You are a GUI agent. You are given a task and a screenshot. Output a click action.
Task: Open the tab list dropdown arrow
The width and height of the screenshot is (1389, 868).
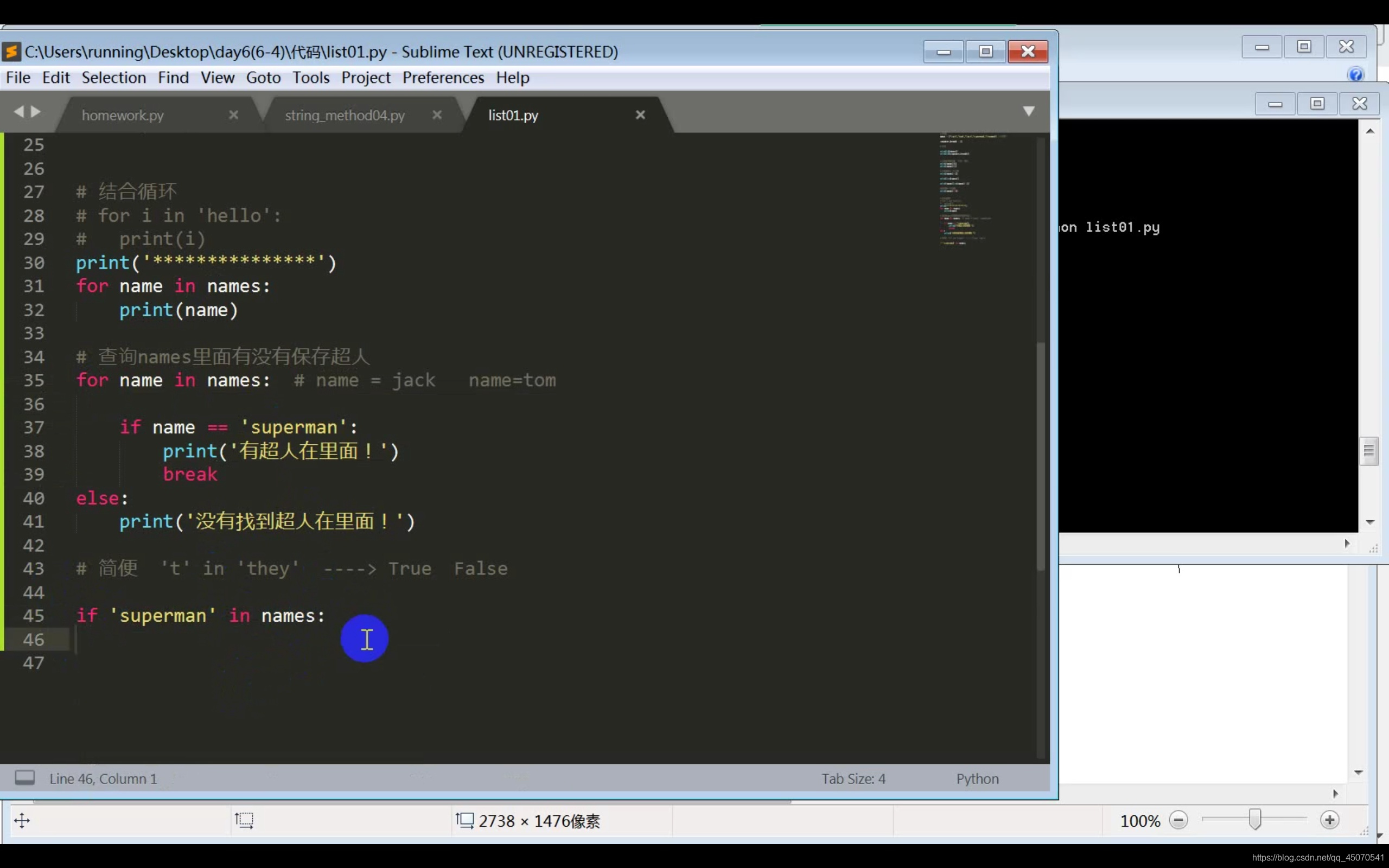(1028, 111)
